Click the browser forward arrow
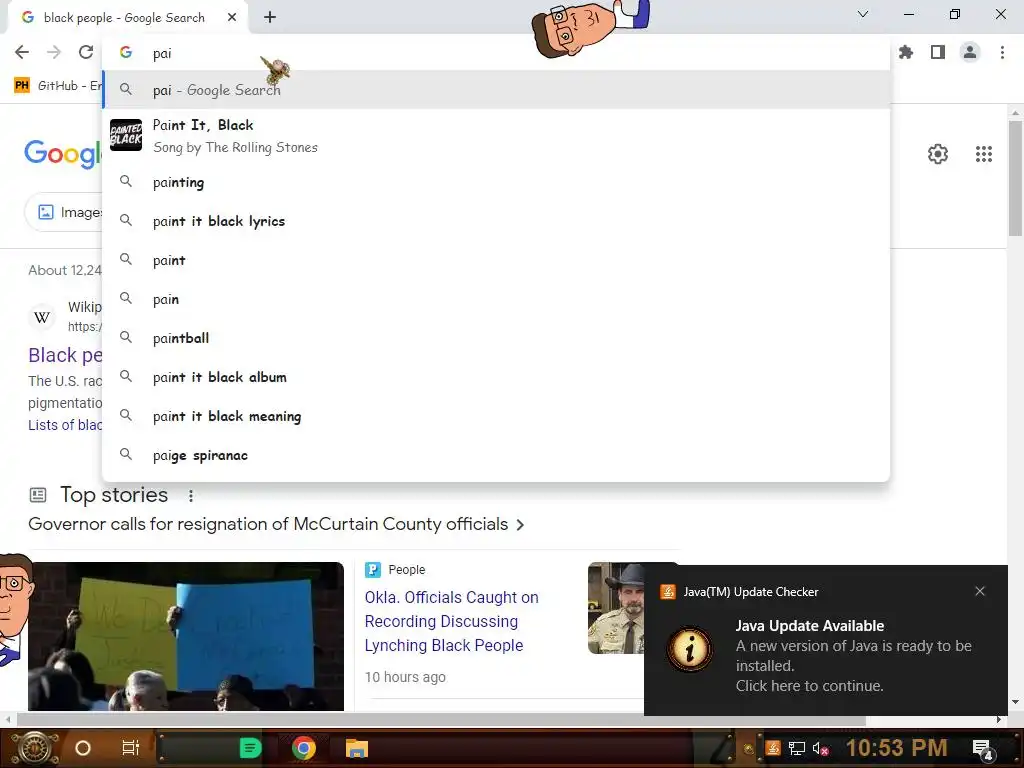 pos(54,52)
